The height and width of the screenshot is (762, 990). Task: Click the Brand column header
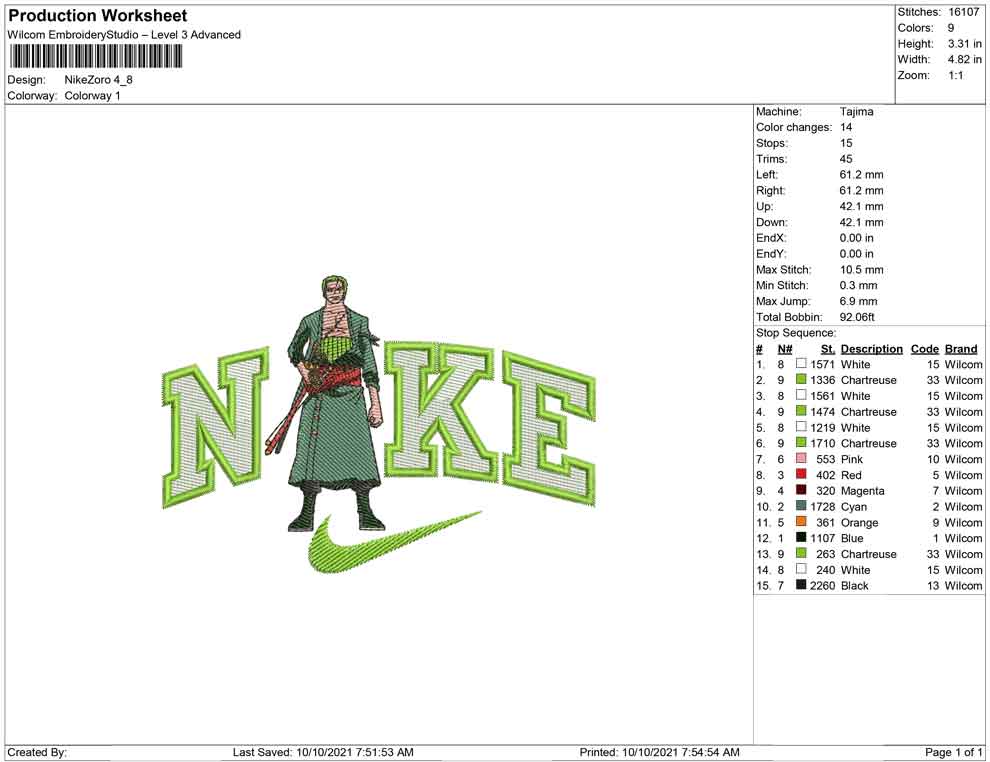[x=961, y=348]
